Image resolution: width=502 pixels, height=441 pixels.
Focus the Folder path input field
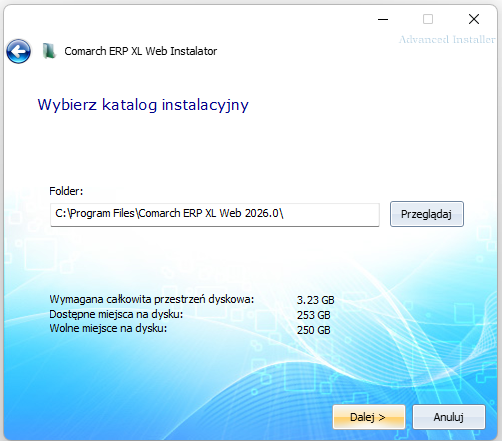coord(215,215)
